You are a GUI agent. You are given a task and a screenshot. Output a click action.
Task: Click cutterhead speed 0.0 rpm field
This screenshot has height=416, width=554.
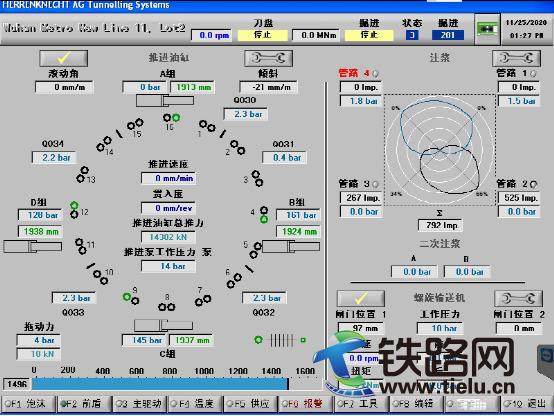coord(211,35)
